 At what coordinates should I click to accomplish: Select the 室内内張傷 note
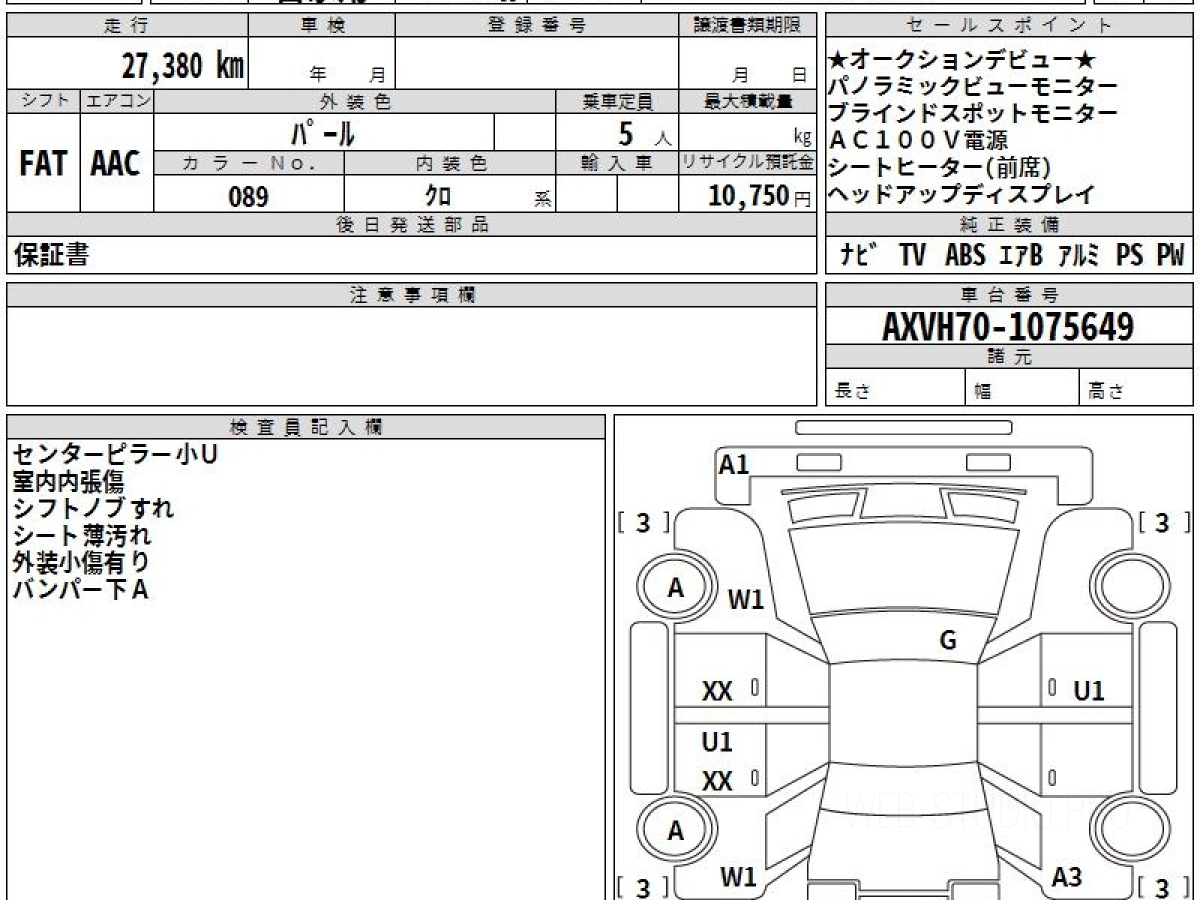click(68, 482)
